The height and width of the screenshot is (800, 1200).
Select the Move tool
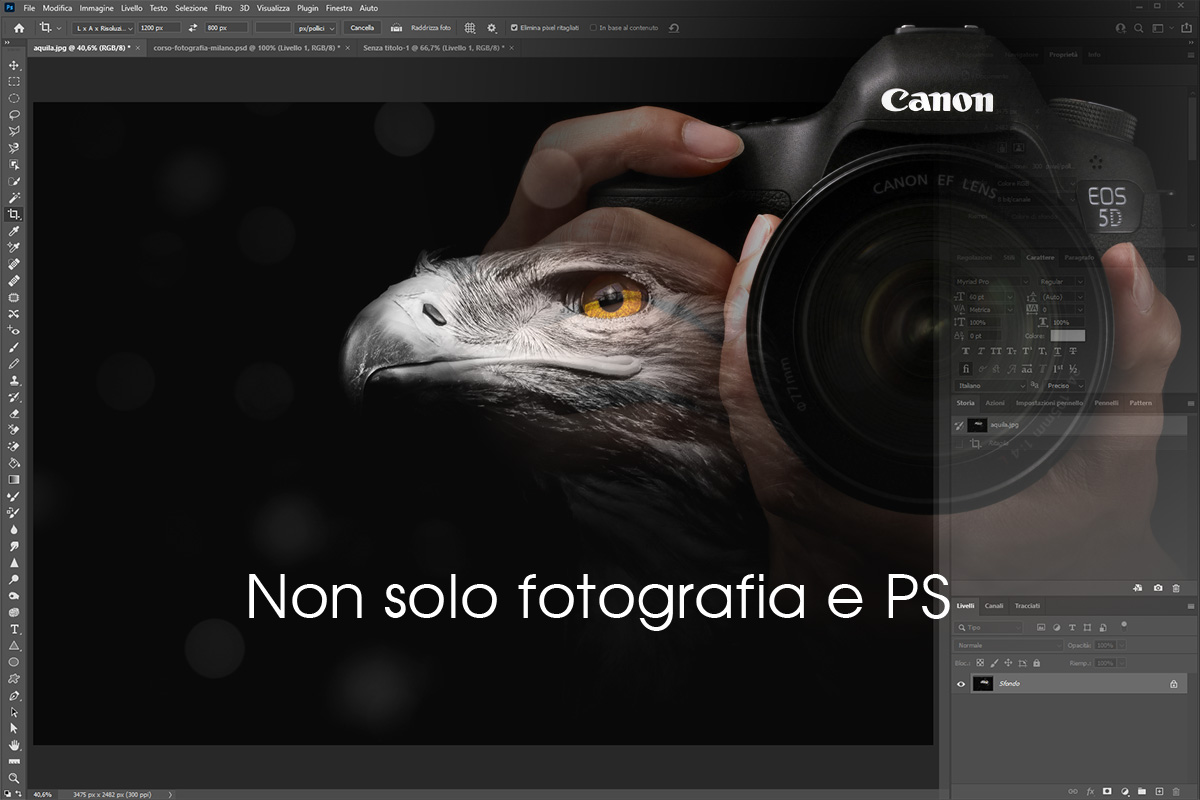click(x=14, y=65)
